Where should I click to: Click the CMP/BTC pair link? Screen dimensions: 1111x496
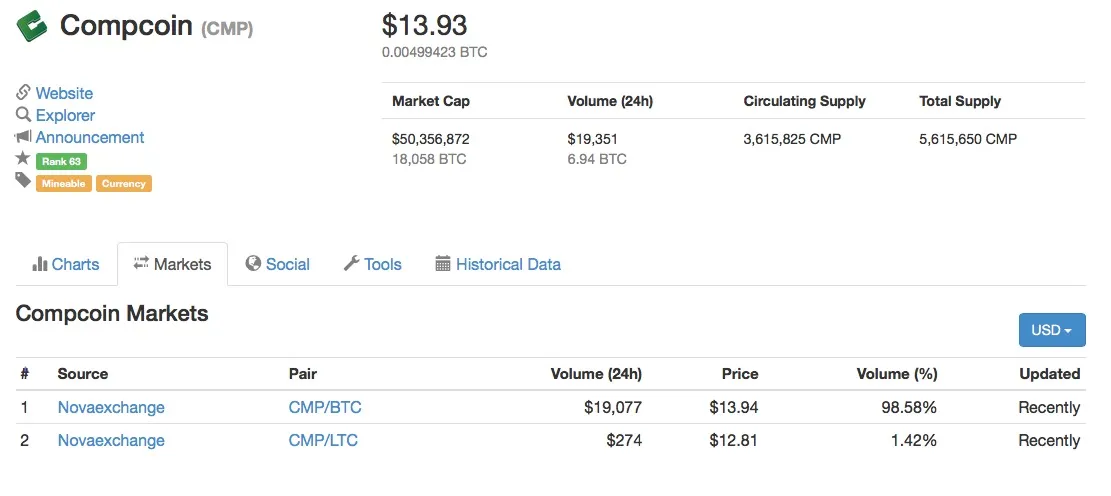tap(325, 407)
